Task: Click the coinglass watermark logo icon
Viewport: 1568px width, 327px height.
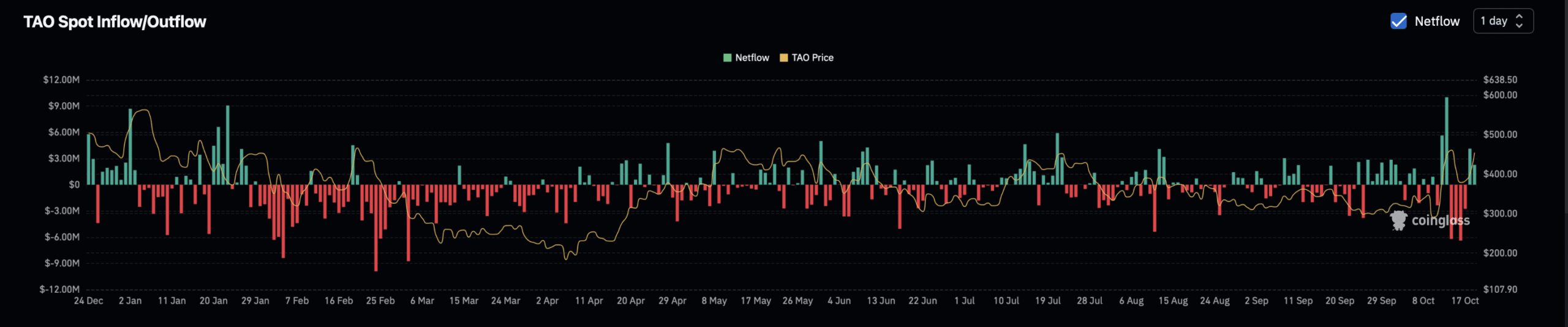Action: coord(1398,220)
